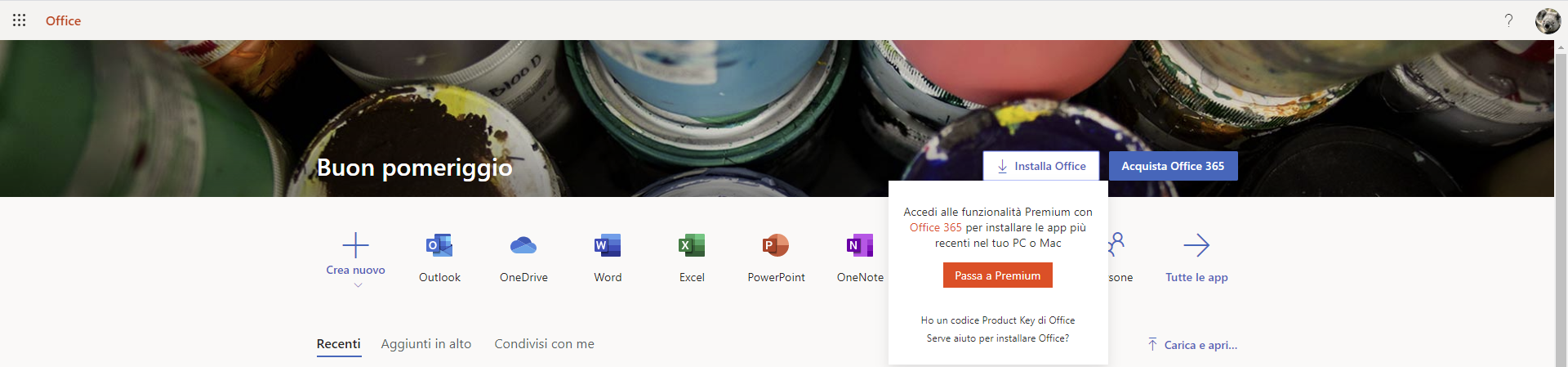Click the Installa Office button

point(1041,166)
